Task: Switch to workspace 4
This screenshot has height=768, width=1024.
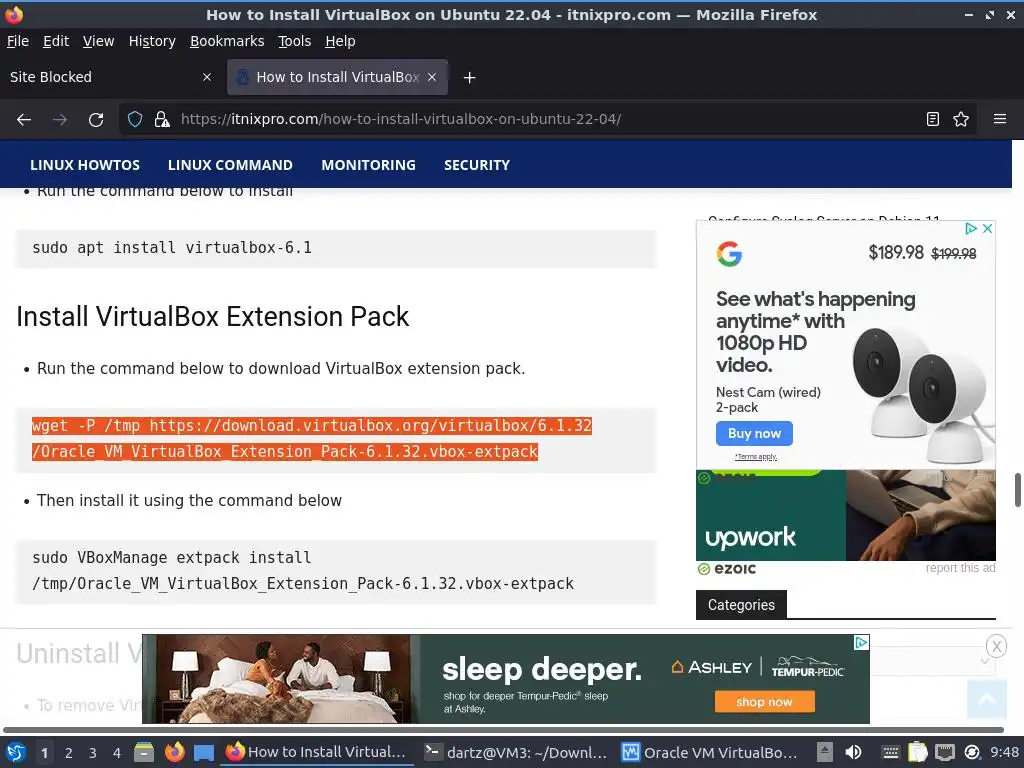Action: click(117, 753)
